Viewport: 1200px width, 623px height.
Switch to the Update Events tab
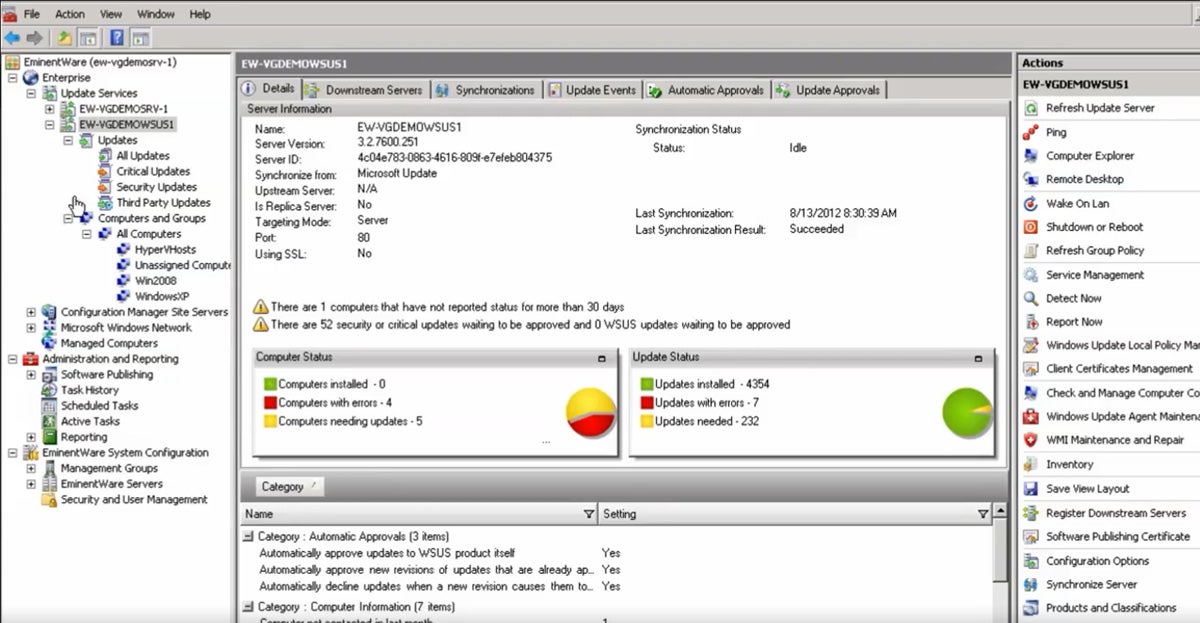click(593, 90)
